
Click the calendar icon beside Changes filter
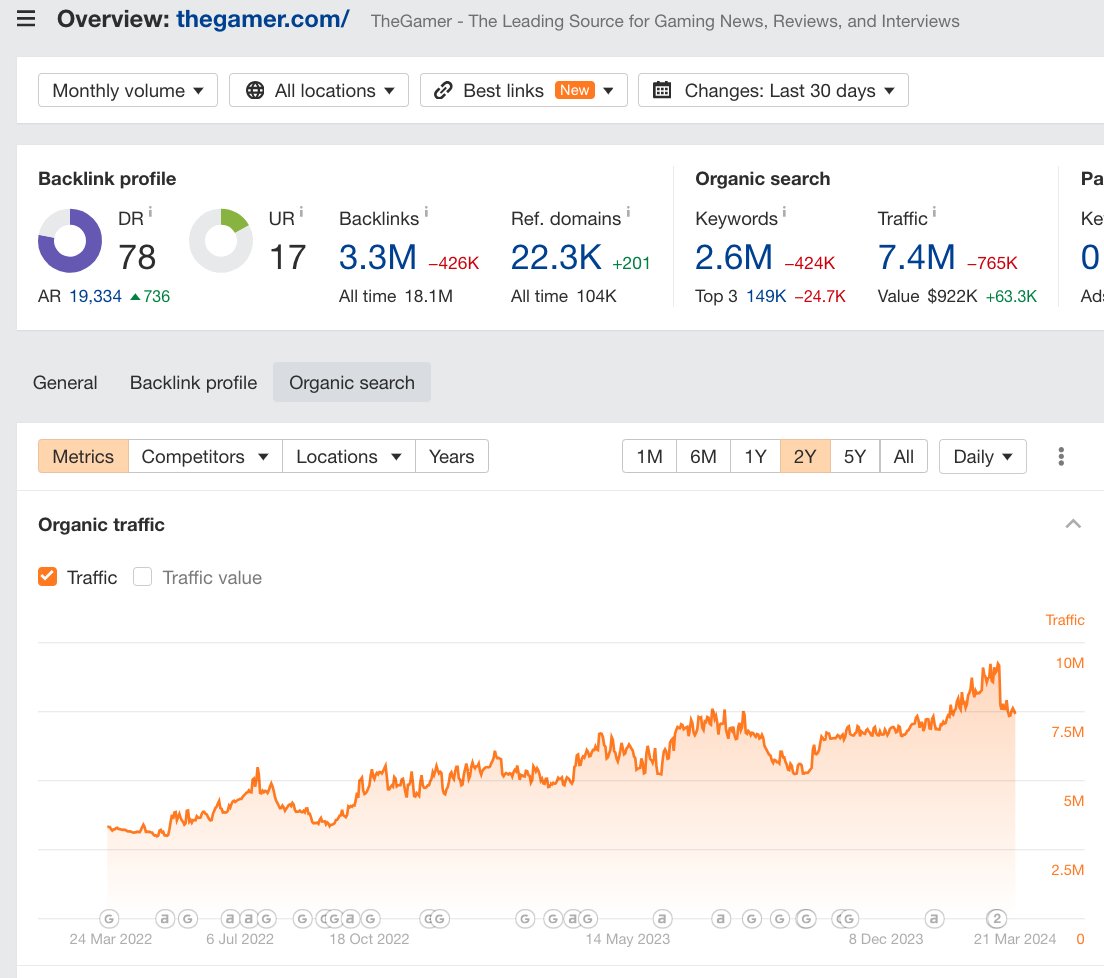pos(662,89)
